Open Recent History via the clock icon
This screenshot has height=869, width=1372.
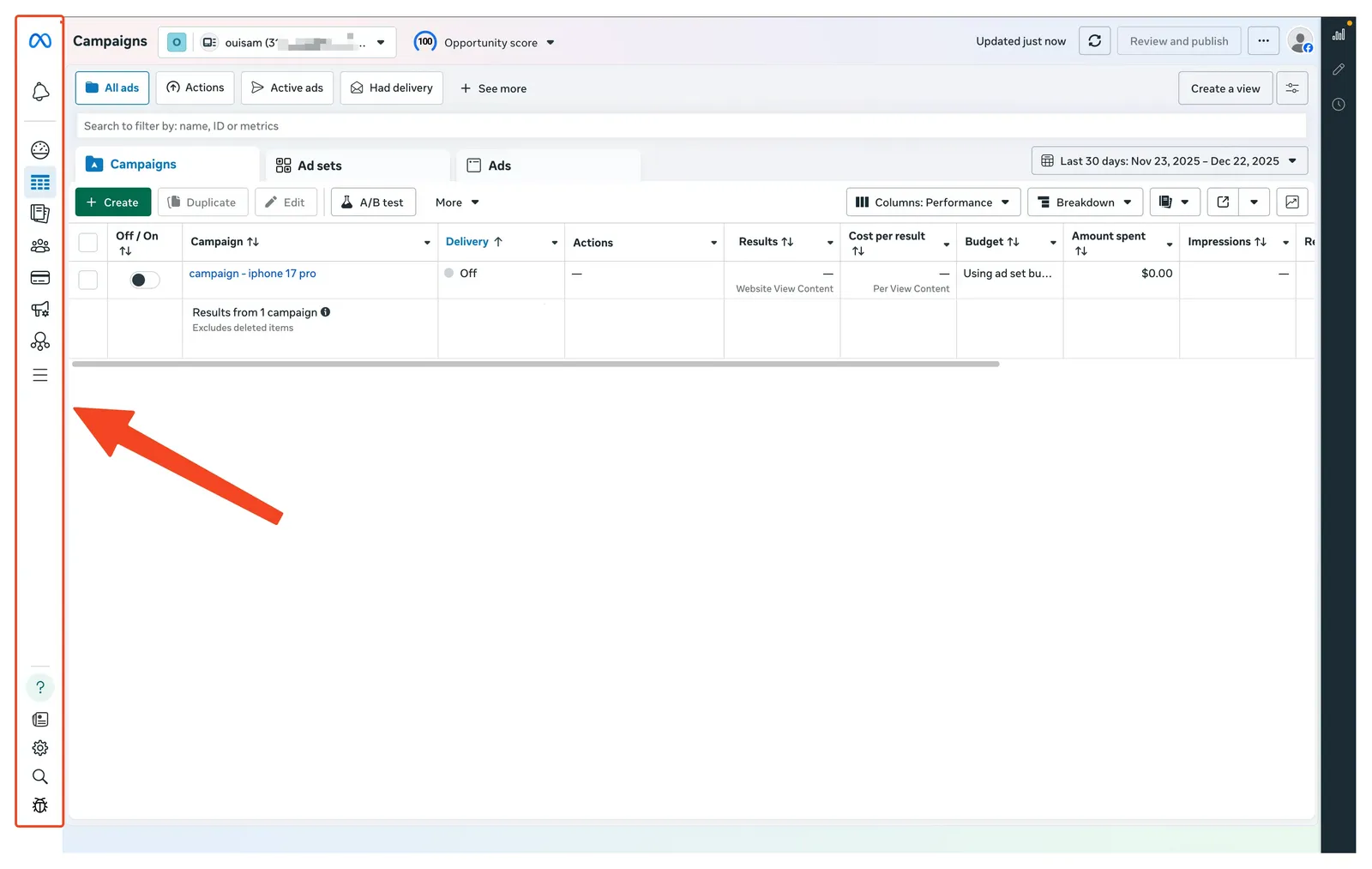point(1339,105)
